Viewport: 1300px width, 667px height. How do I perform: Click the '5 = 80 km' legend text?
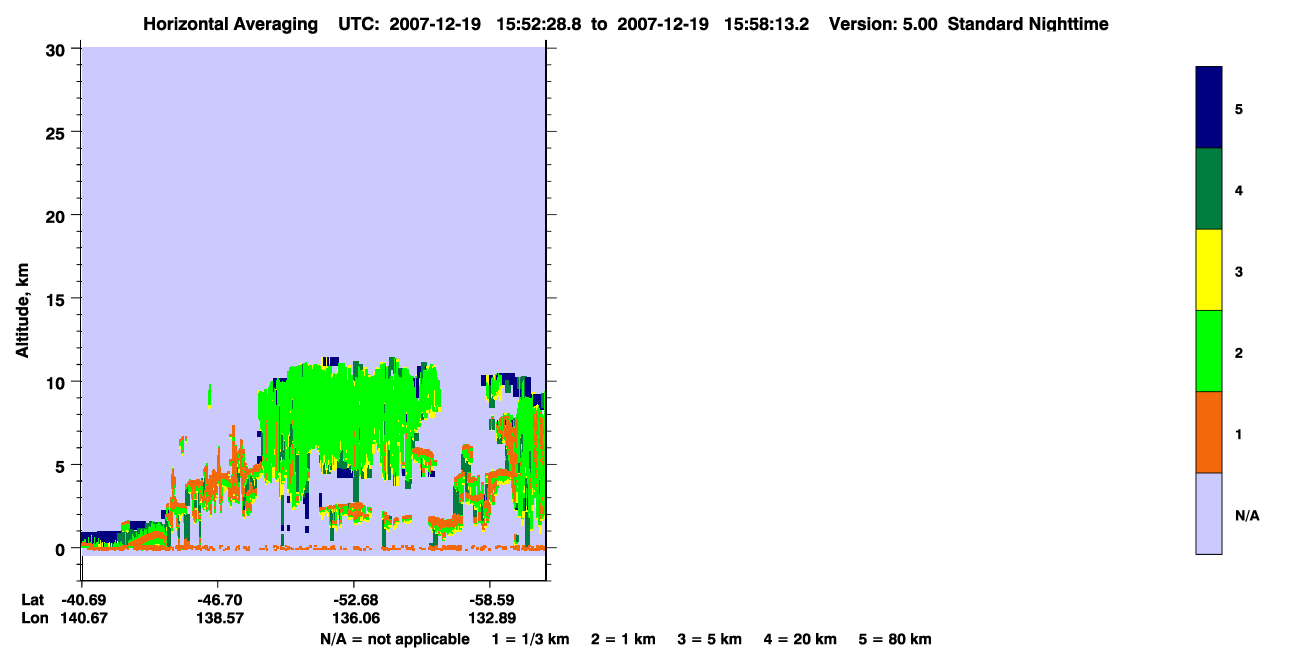point(895,639)
